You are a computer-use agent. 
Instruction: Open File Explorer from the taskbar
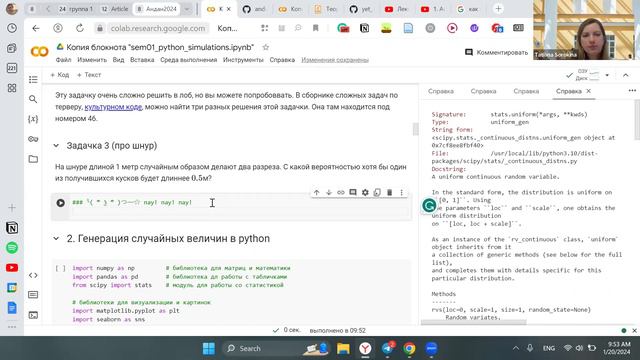click(x=343, y=348)
